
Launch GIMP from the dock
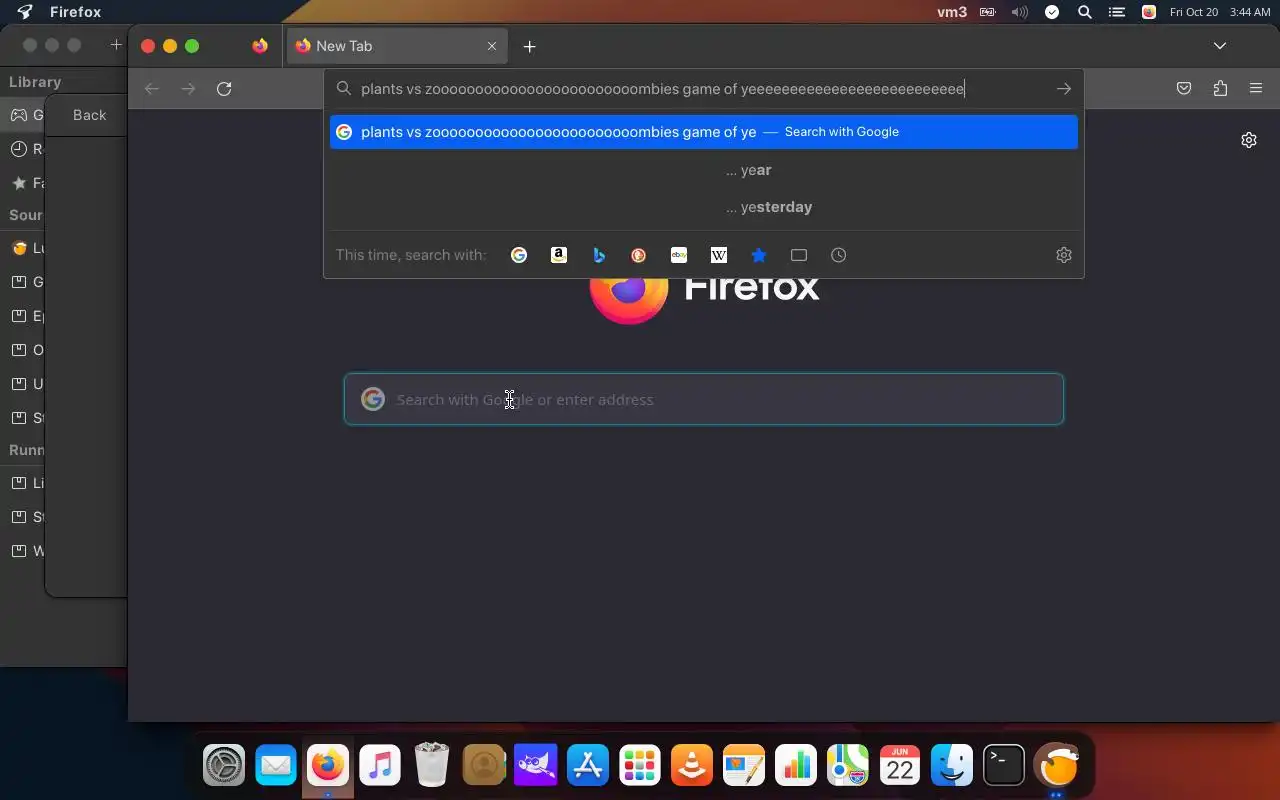click(x=536, y=767)
